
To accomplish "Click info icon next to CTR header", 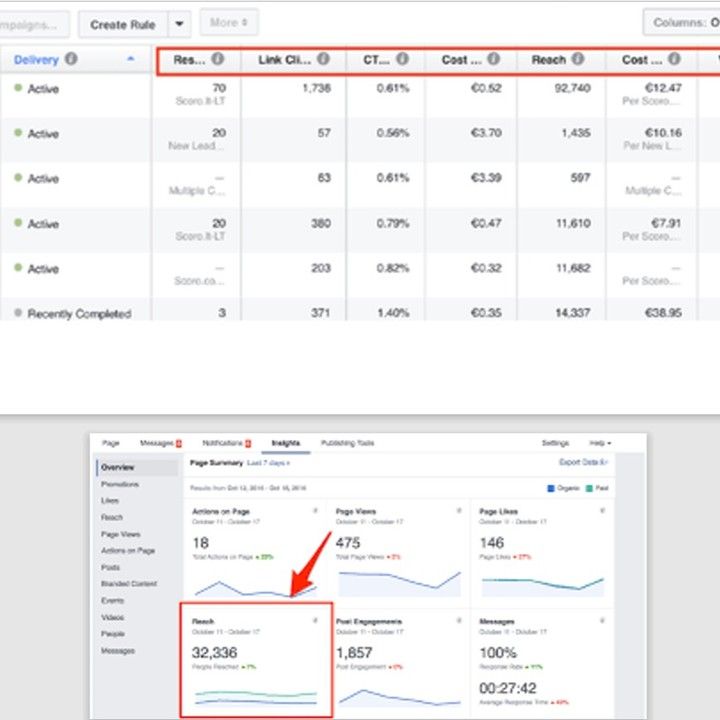I will pyautogui.click(x=402, y=60).
